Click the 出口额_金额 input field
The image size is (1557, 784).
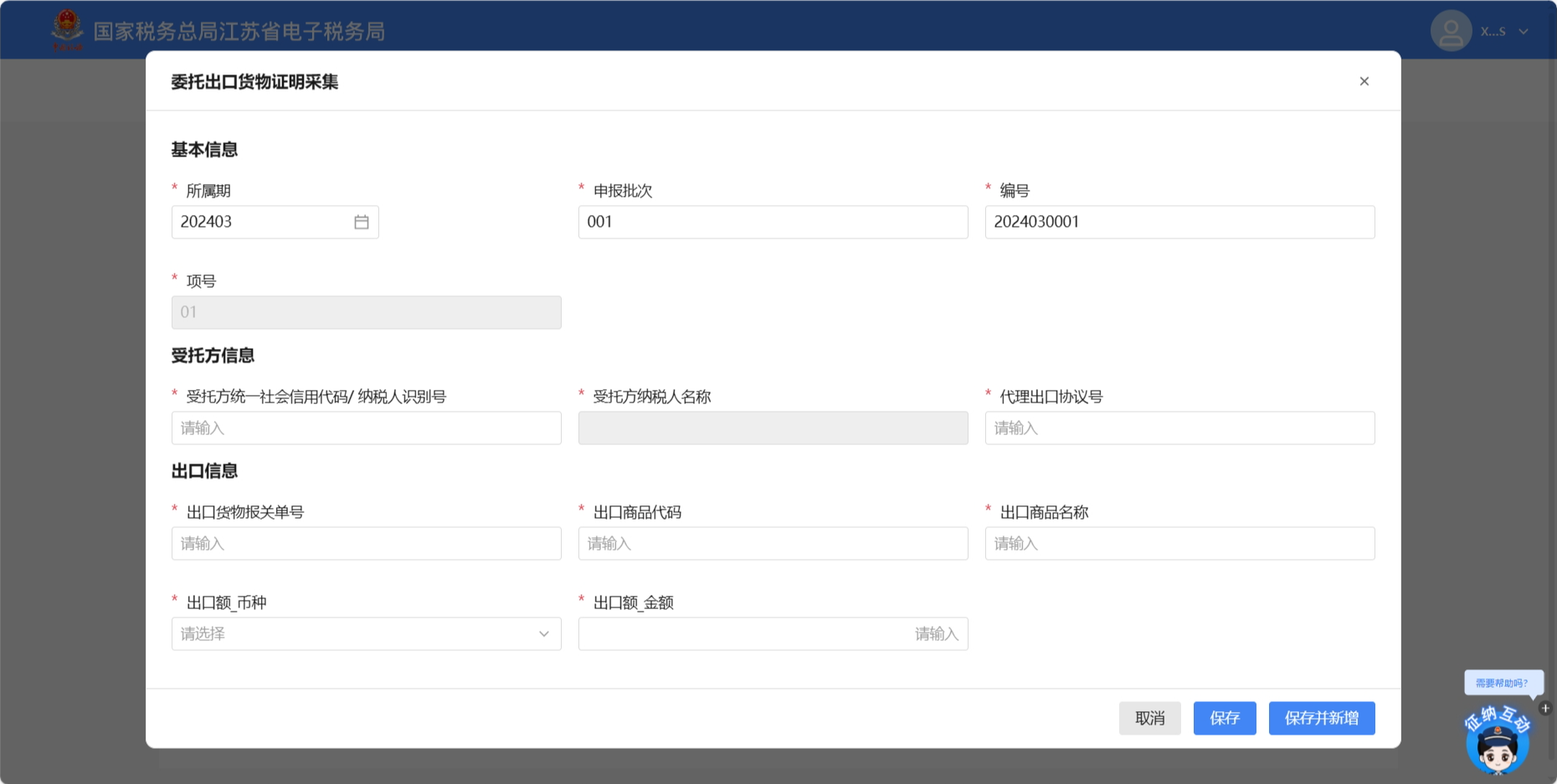tap(772, 634)
